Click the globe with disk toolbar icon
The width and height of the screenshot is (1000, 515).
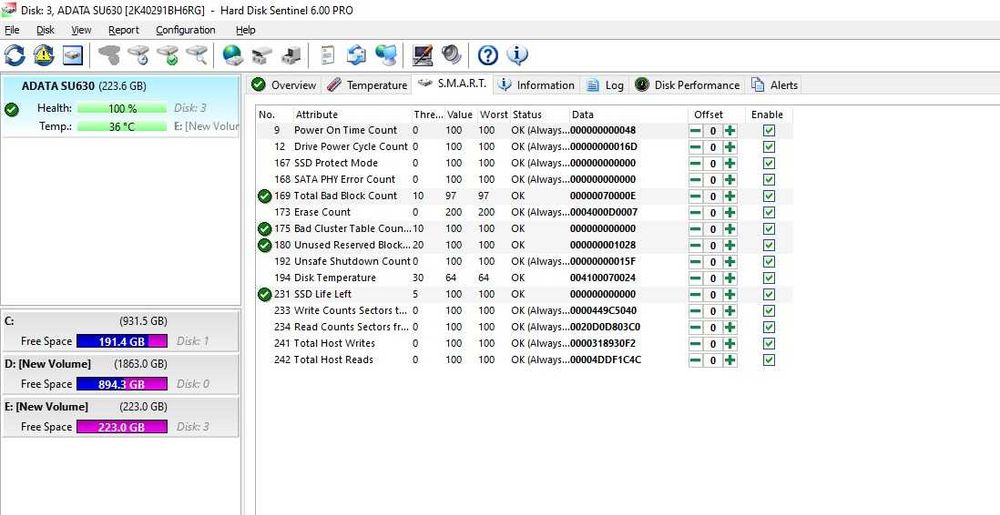233,55
